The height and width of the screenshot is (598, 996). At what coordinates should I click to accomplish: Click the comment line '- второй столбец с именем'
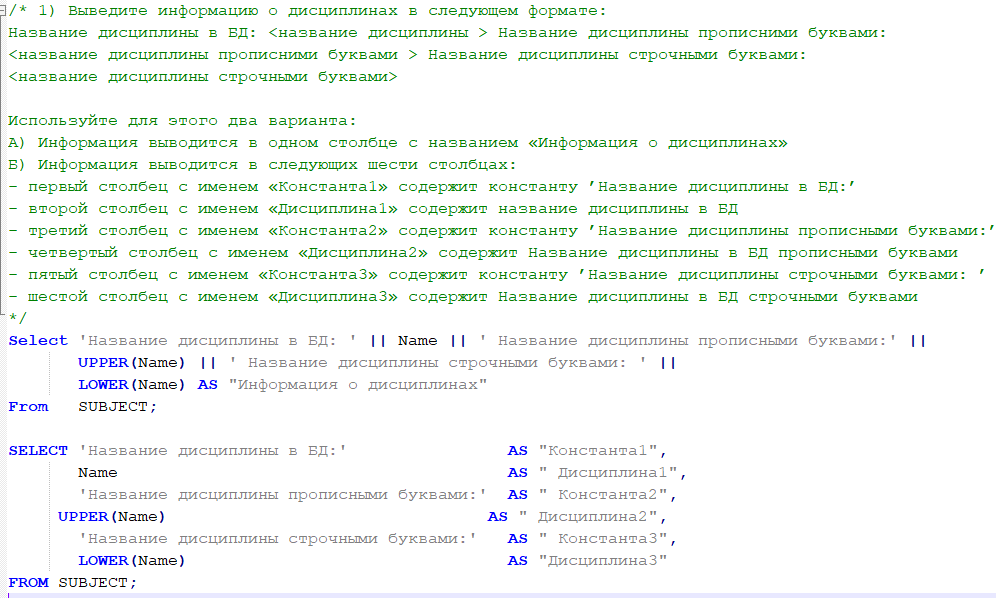point(373,208)
